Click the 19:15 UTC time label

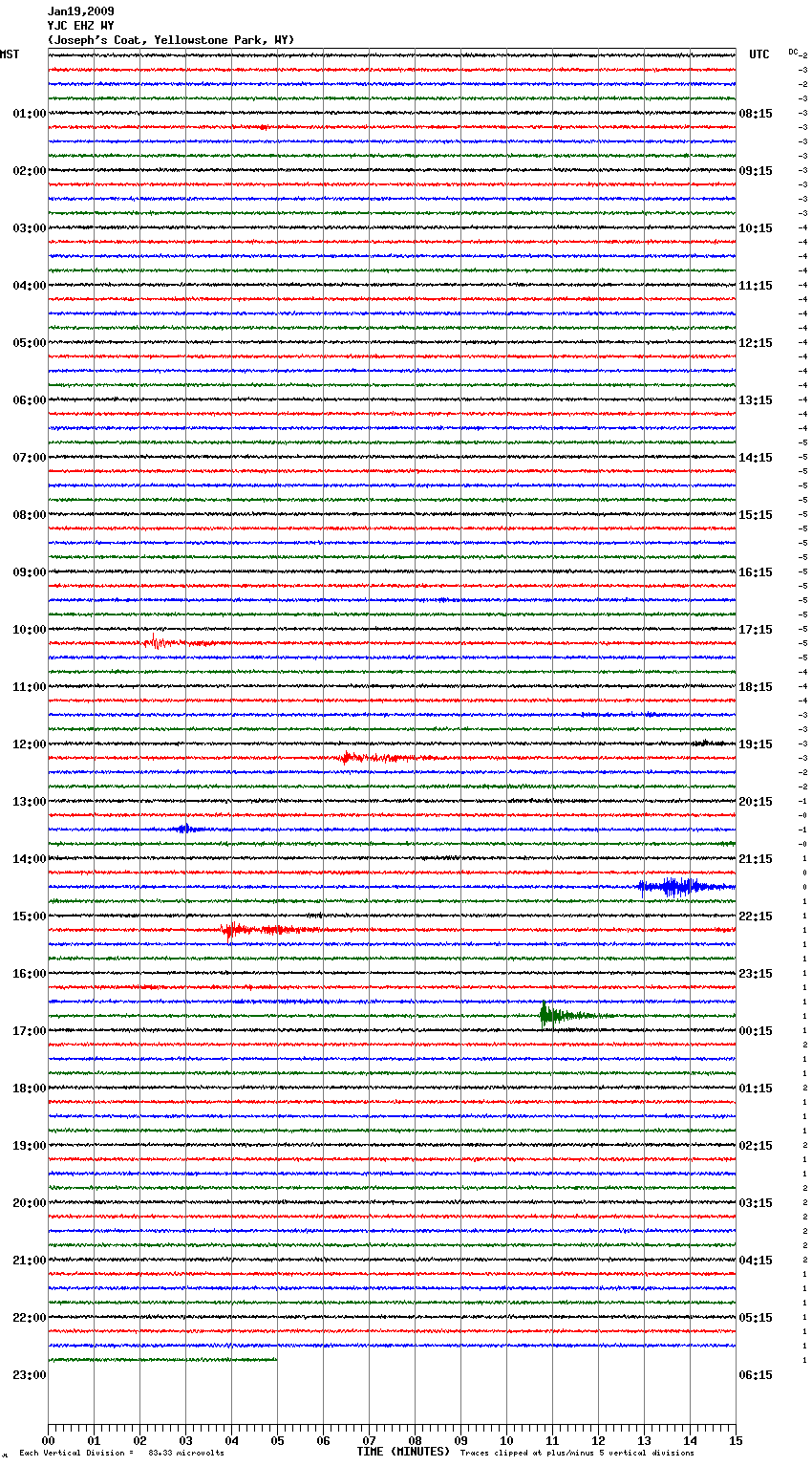coord(756,744)
